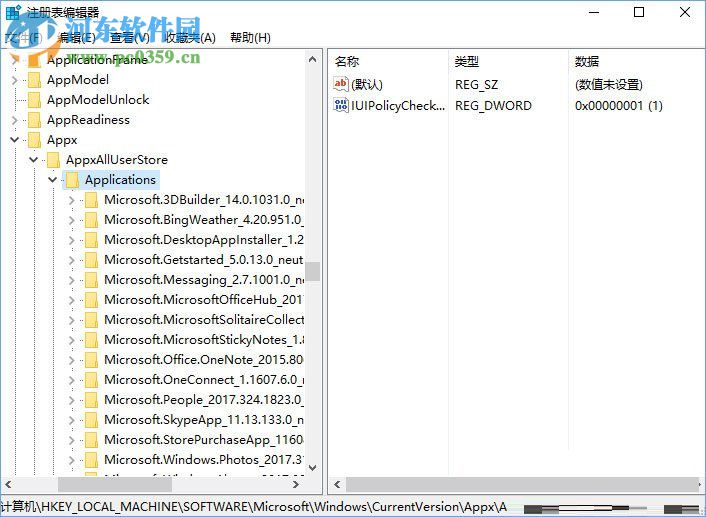
Task: Select the Microsoft.Office.OneNote_2015 key
Action: point(204,359)
